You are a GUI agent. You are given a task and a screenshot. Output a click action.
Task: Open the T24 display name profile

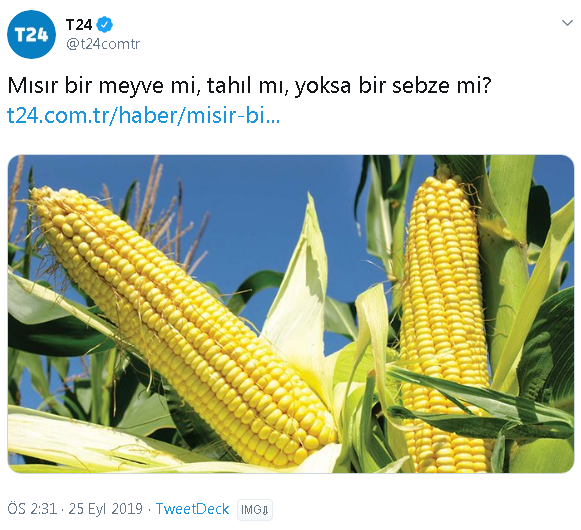coord(79,25)
